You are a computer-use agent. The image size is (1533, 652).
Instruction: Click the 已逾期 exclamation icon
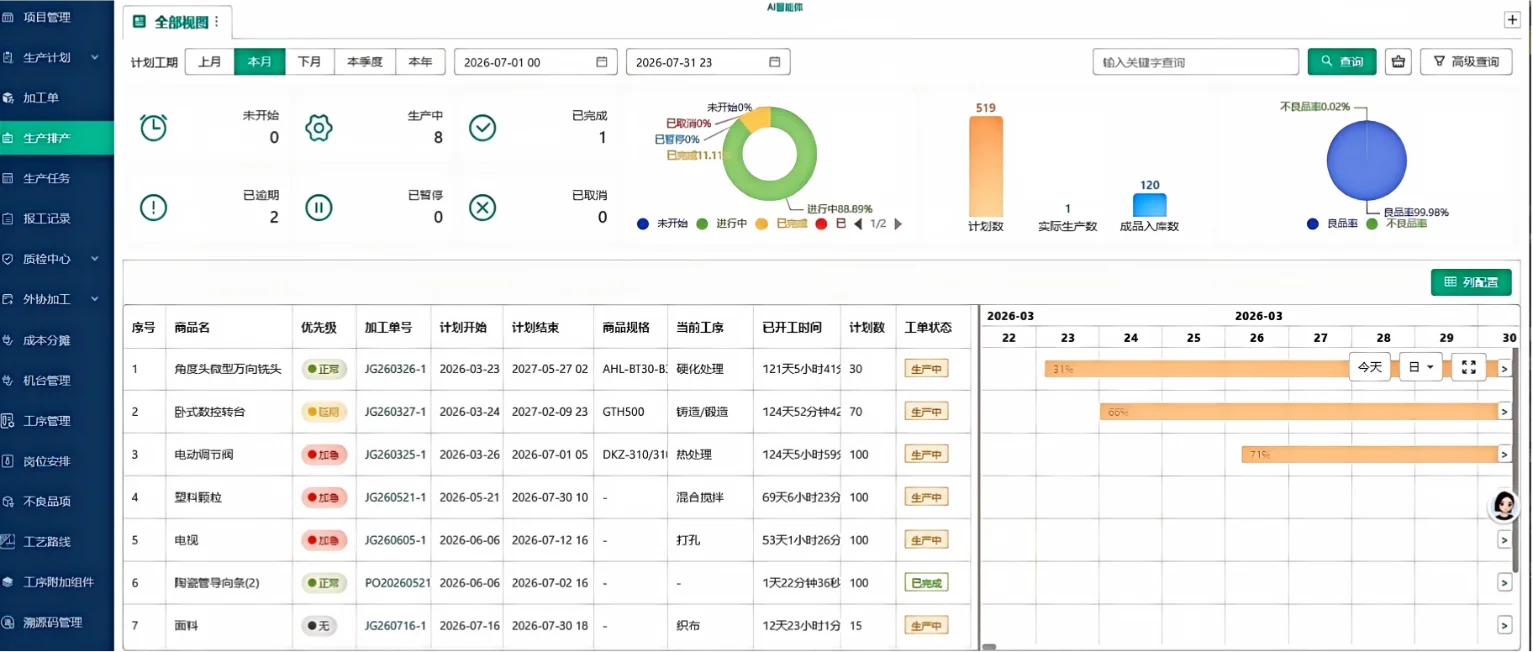[153, 207]
